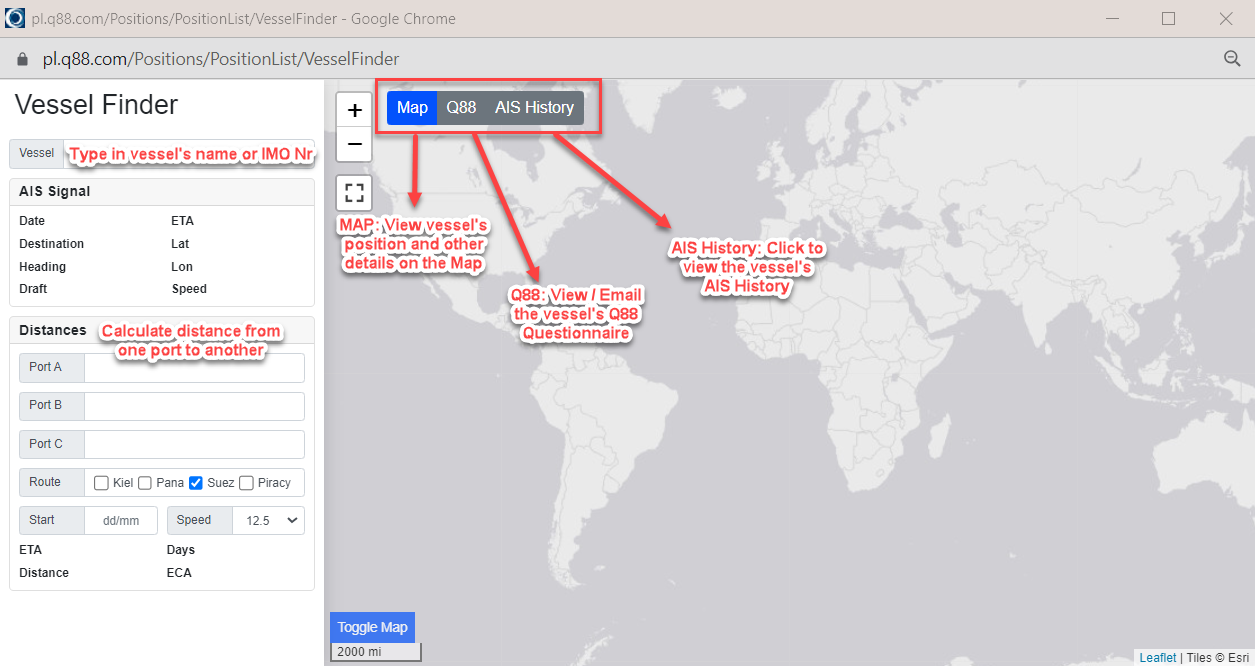Enable the Kiel route checkbox
Image resolution: width=1255 pixels, height=666 pixels.
pos(101,483)
